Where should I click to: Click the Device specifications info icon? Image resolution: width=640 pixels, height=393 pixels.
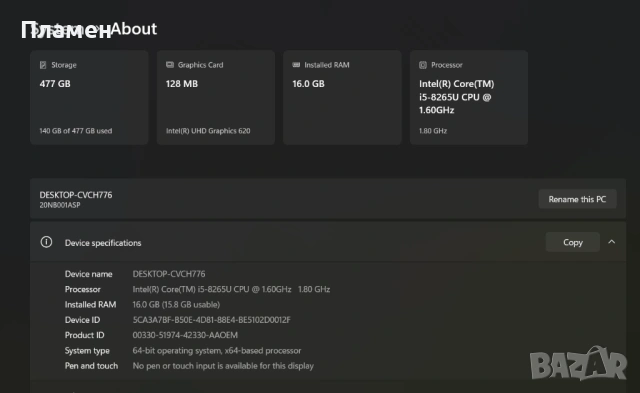(46, 242)
